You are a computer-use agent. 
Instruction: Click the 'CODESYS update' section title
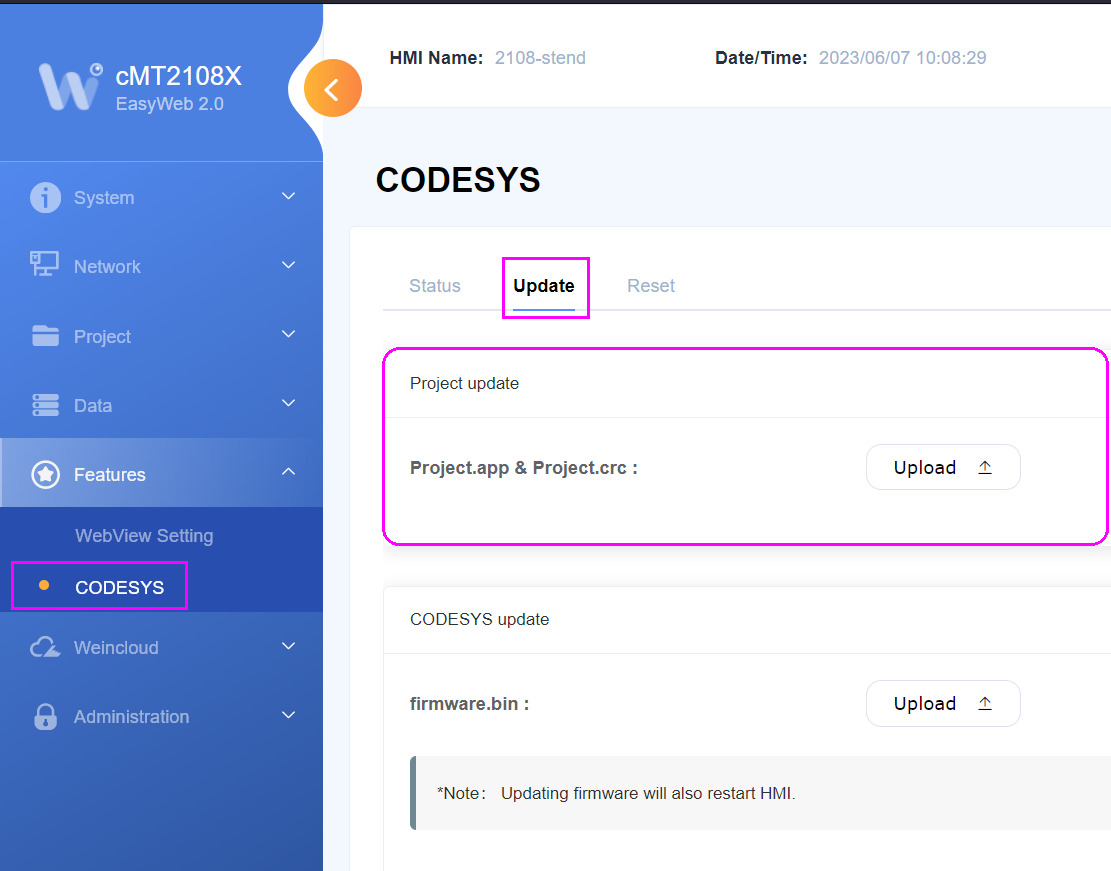click(x=479, y=619)
